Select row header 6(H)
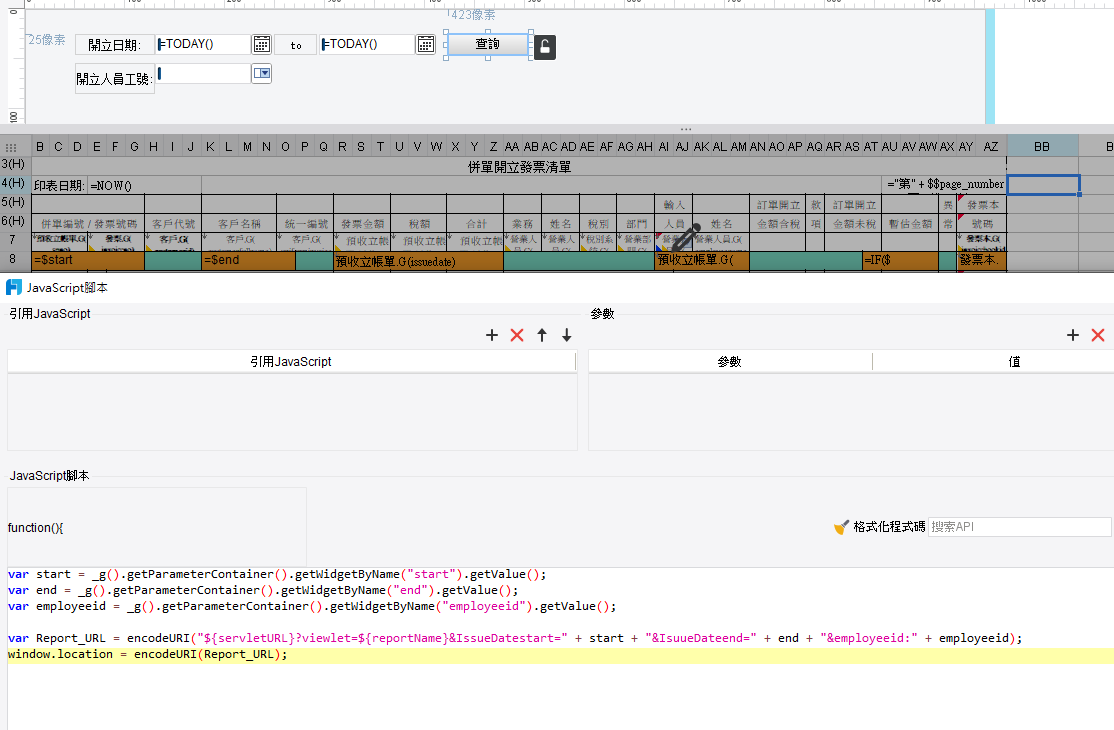This screenshot has width=1114, height=730. click(x=13, y=222)
